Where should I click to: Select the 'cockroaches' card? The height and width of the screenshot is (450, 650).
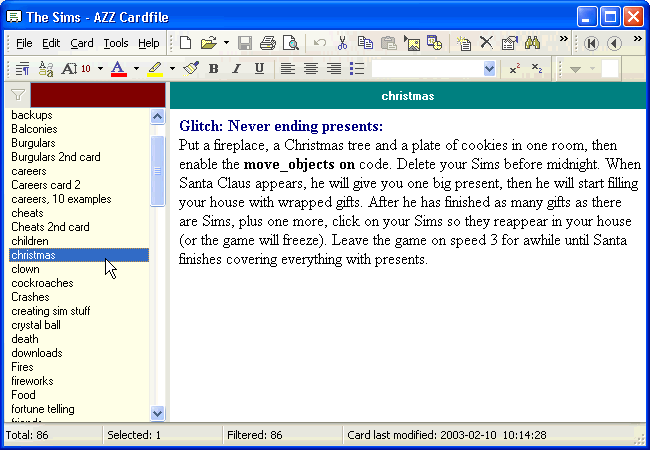[42, 283]
